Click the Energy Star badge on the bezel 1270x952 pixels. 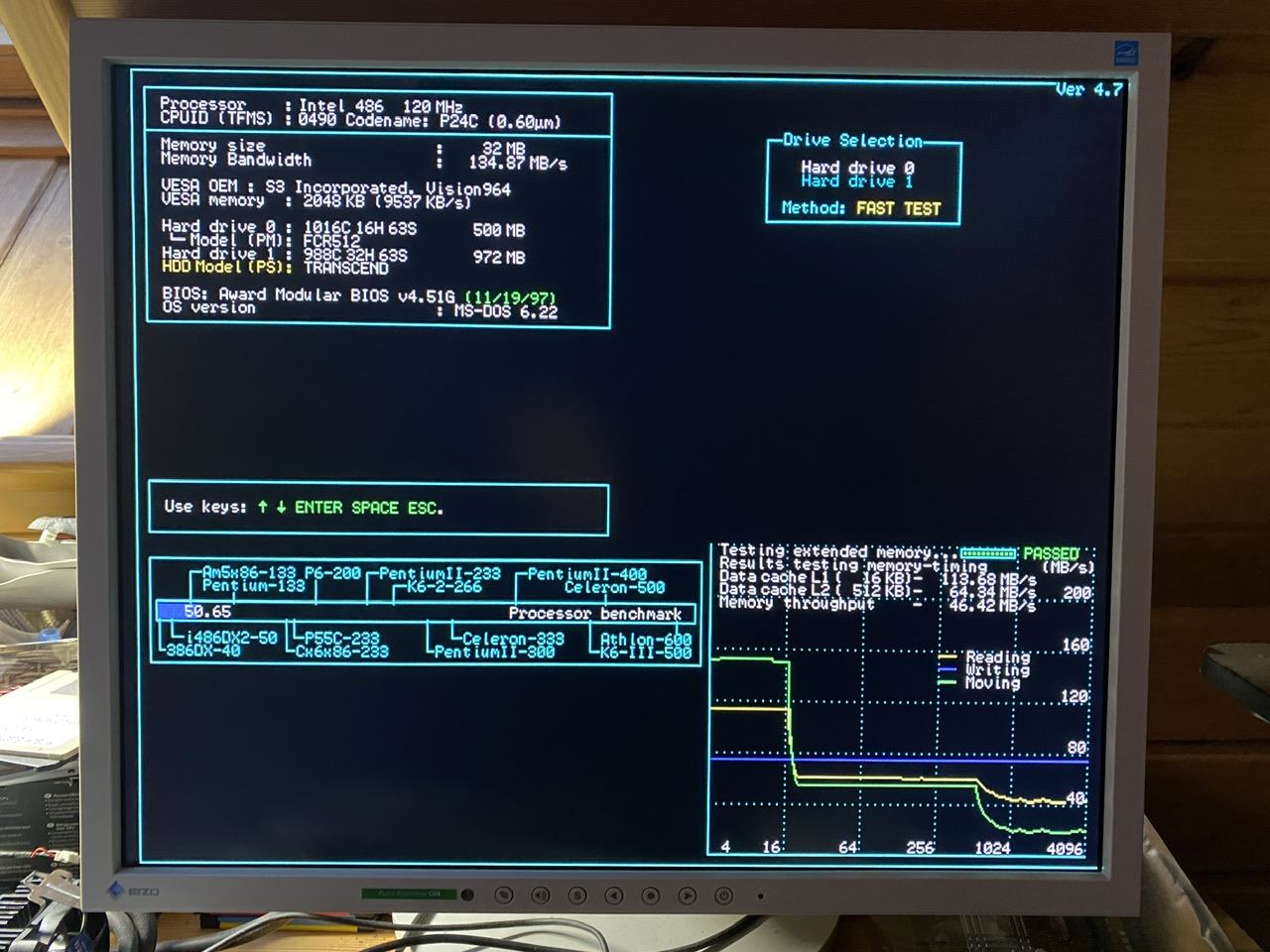1125,52
